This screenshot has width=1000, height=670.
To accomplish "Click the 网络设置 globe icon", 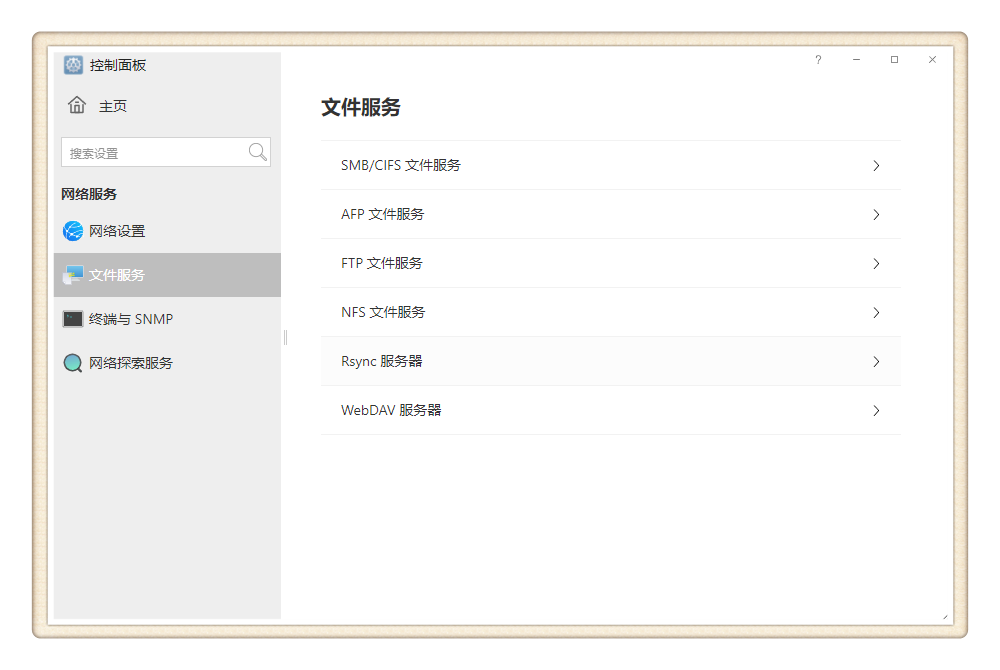I will (x=73, y=231).
